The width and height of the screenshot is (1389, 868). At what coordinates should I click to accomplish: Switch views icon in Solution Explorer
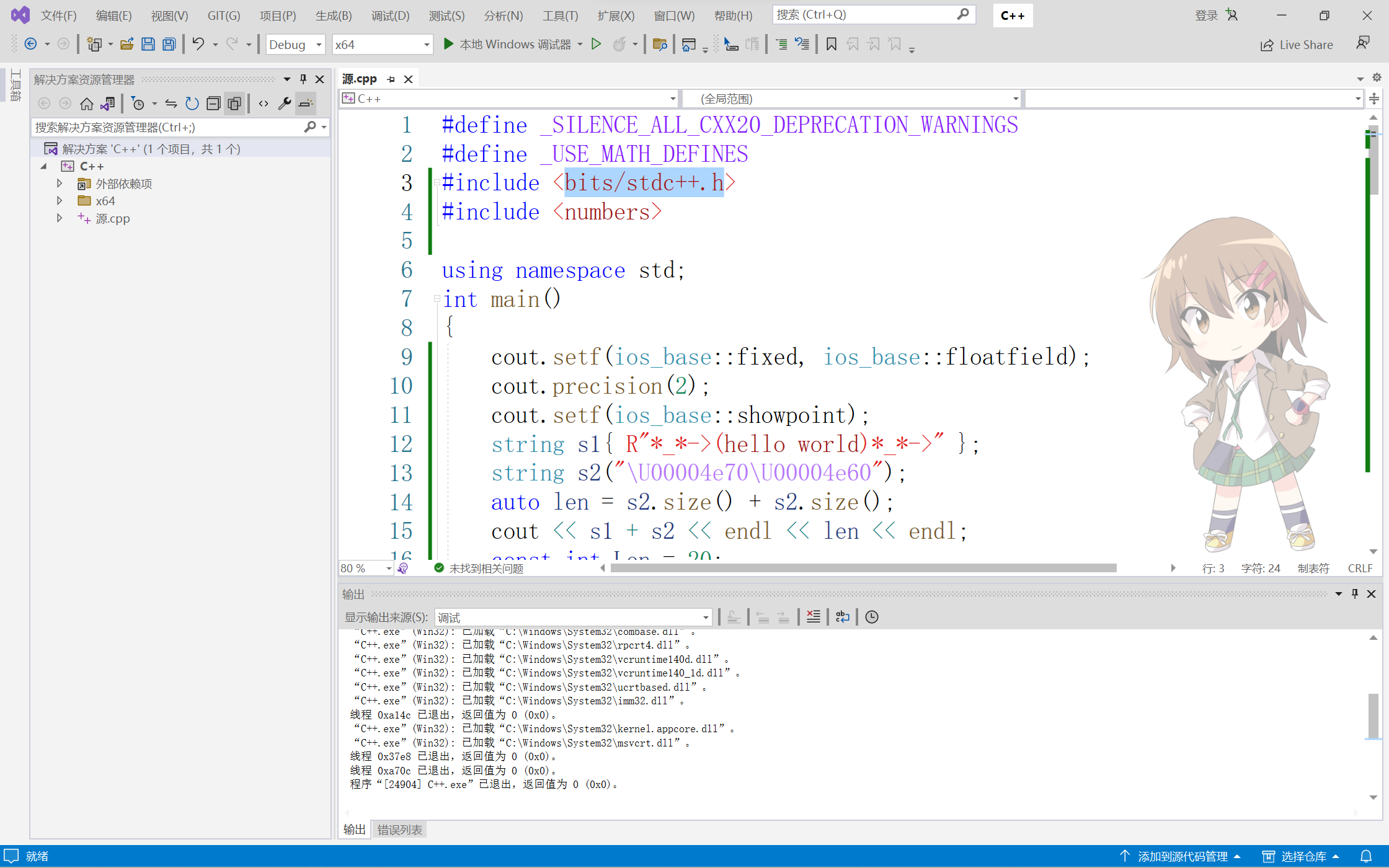[107, 104]
